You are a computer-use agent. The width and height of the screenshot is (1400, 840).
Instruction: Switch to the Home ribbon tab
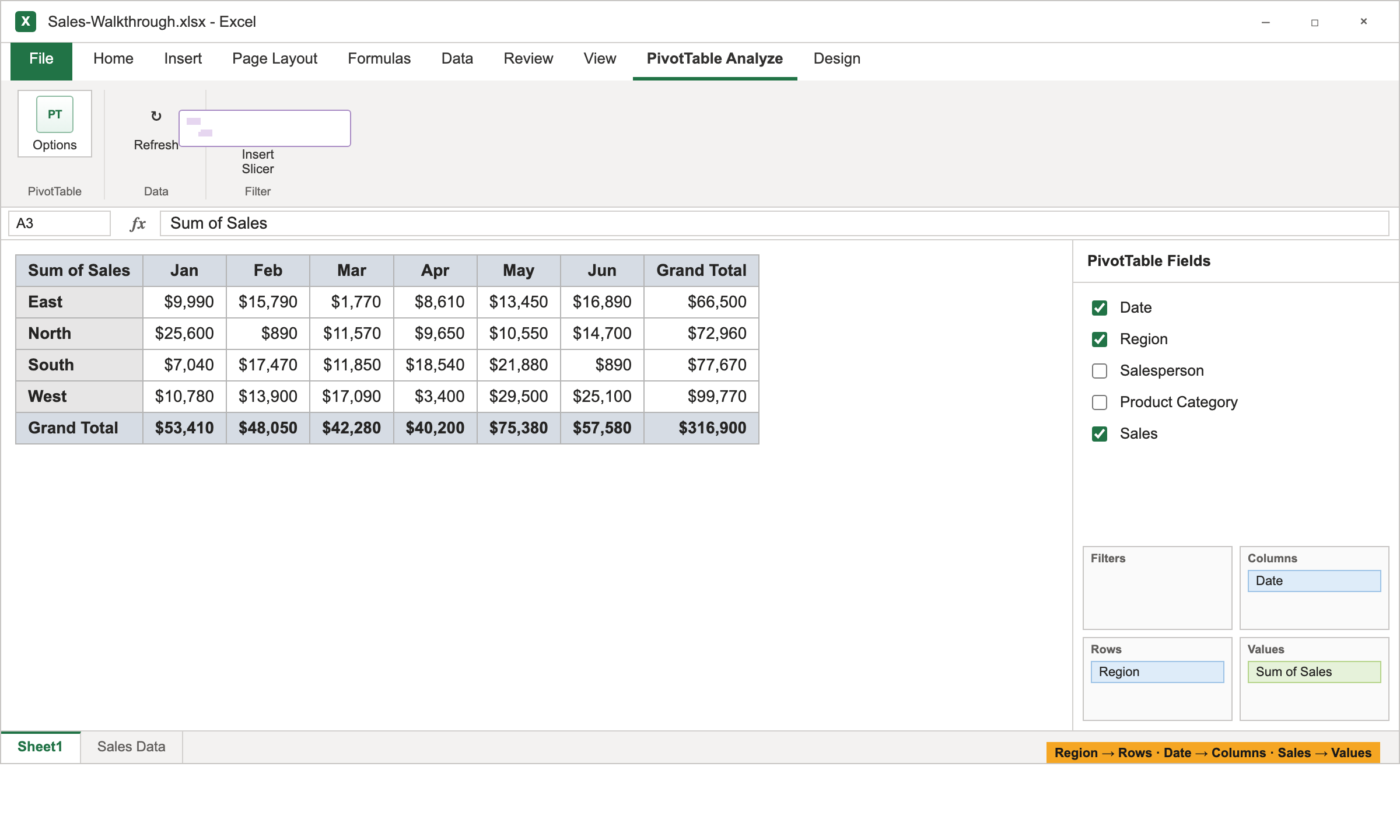[x=113, y=59]
